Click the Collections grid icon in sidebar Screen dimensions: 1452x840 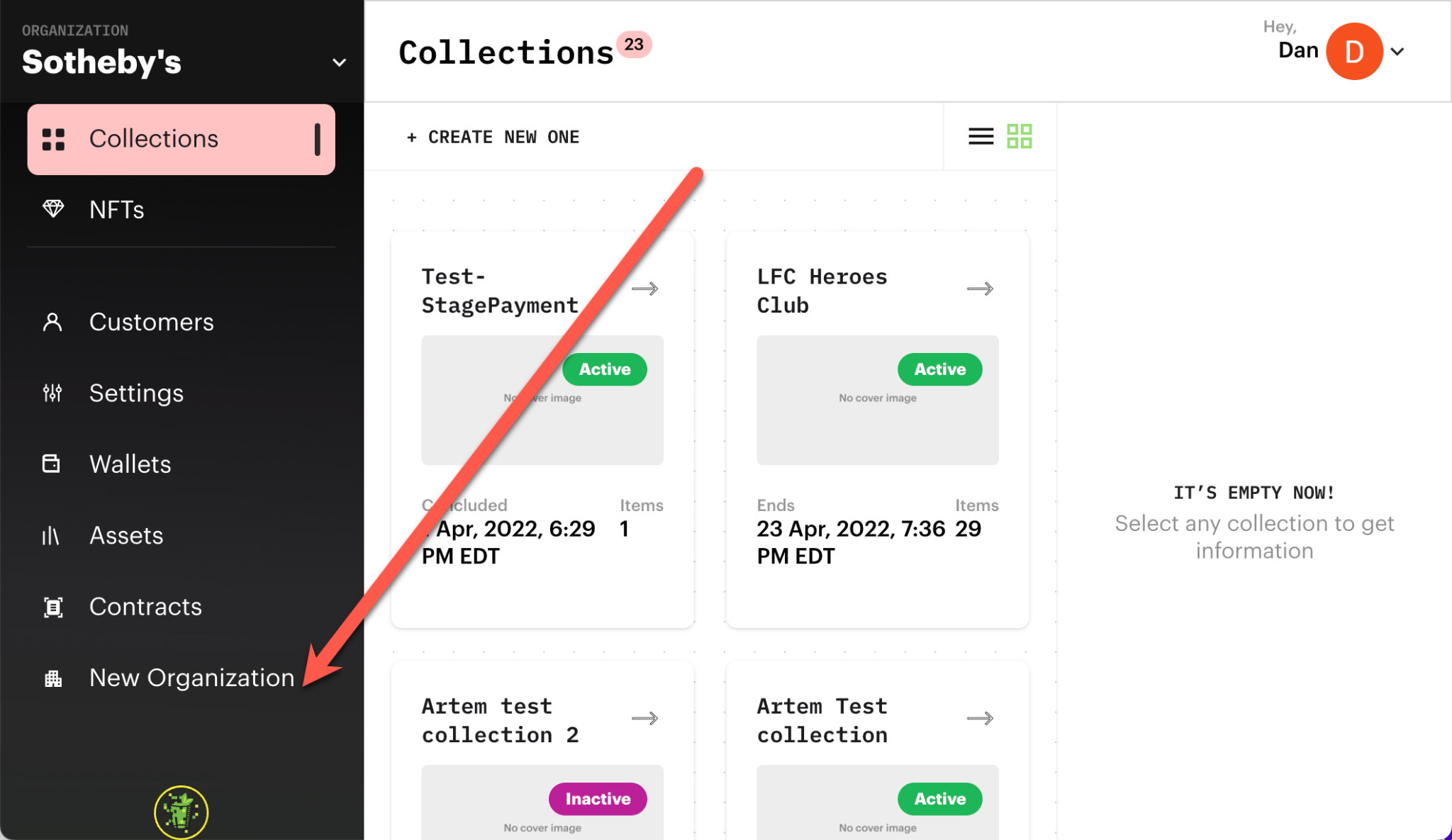pyautogui.click(x=53, y=139)
